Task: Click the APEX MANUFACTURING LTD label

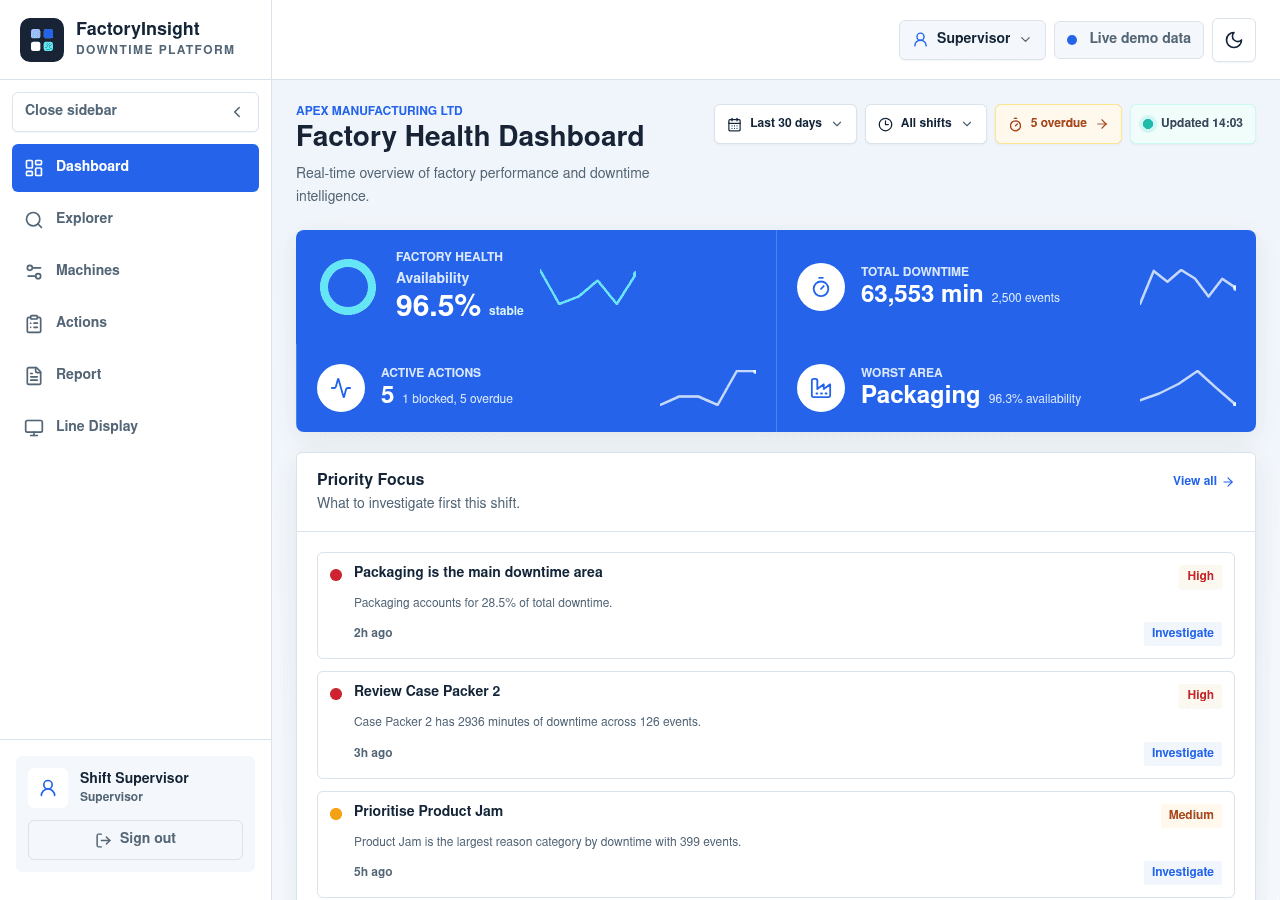Action: tap(379, 111)
